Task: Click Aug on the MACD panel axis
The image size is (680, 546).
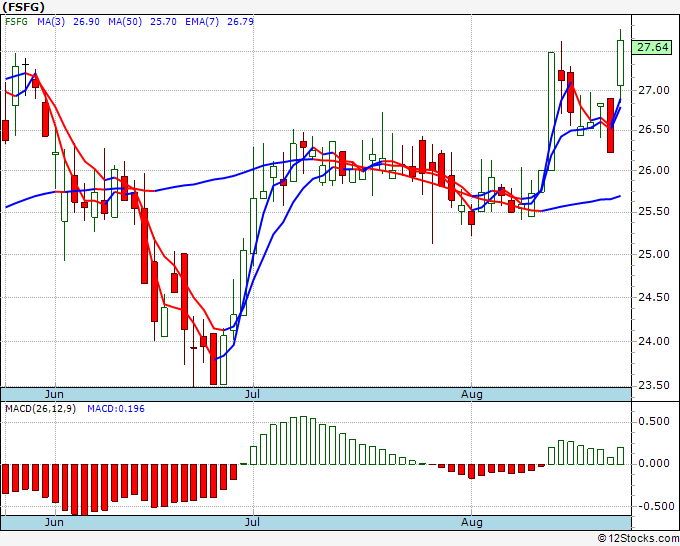Action: pyautogui.click(x=471, y=522)
